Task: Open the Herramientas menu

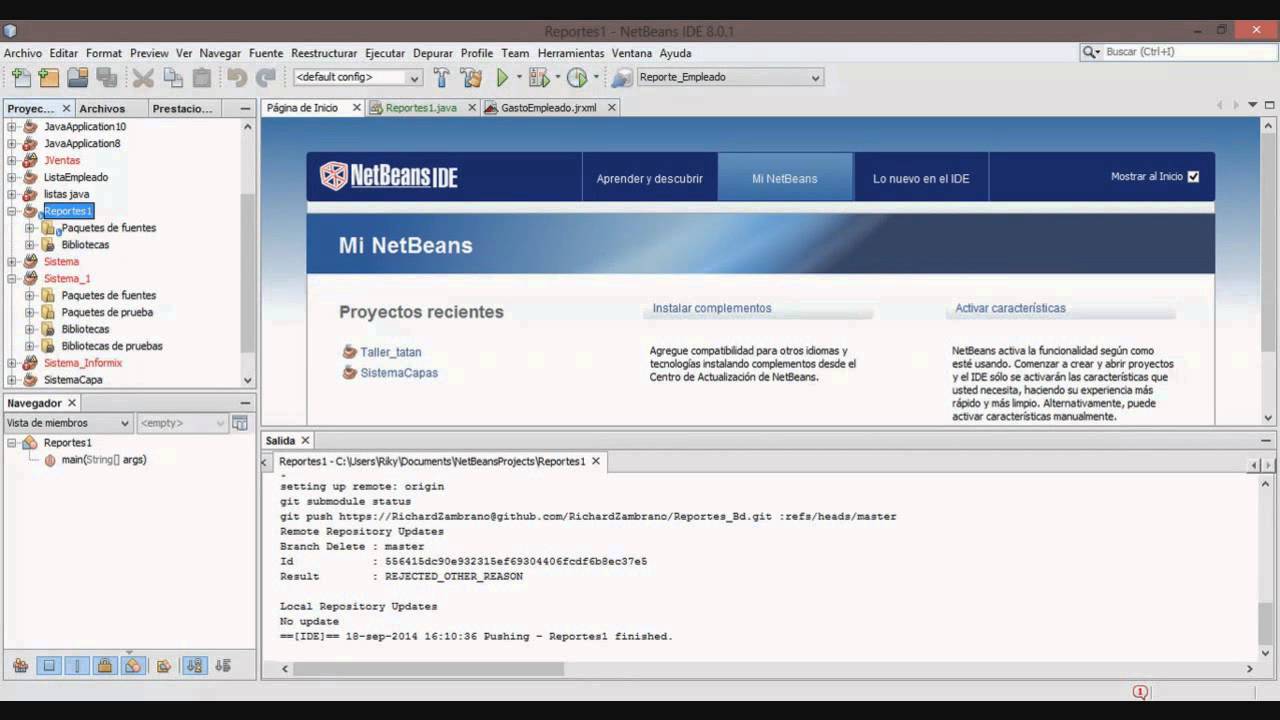Action: pos(571,53)
